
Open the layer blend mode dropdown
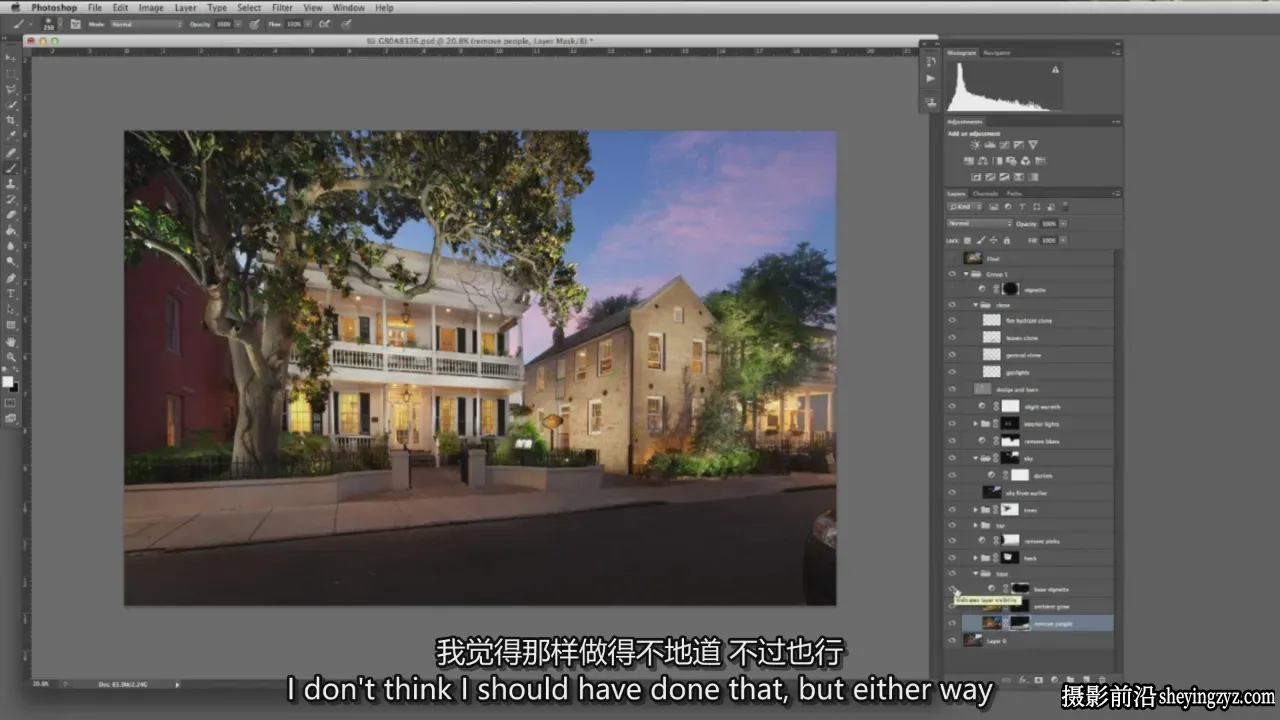(980, 223)
